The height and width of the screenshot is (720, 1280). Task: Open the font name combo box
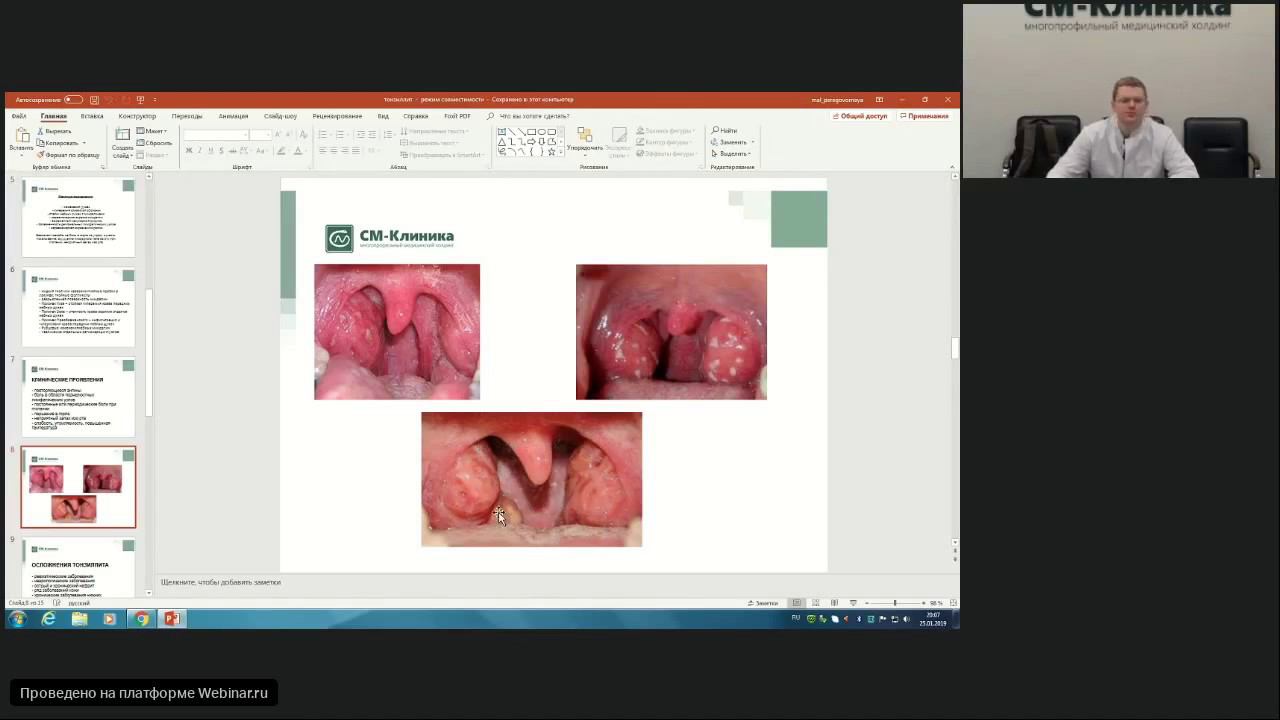click(216, 135)
